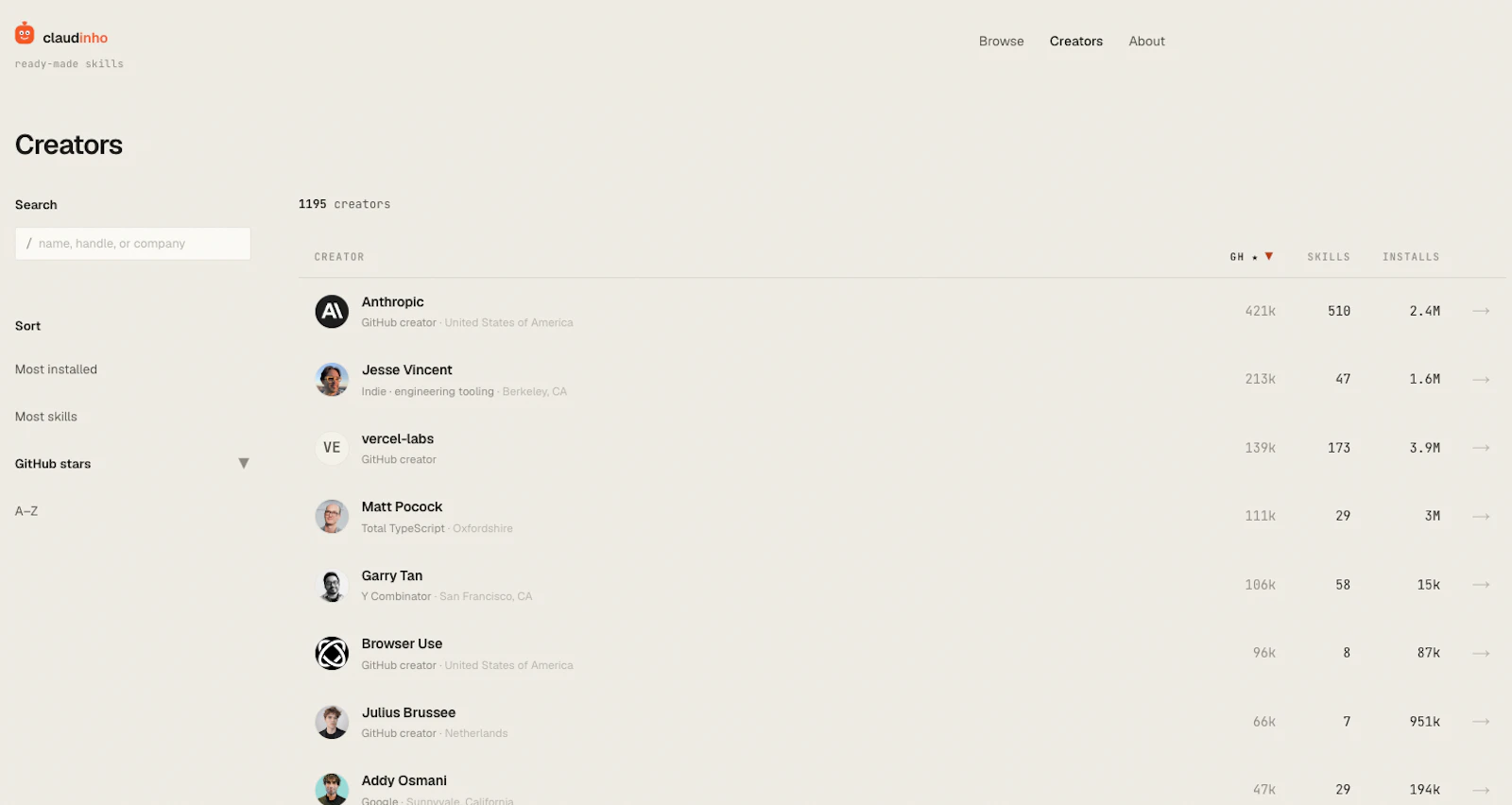Viewport: 1512px width, 805px height.
Task: Sort by Most skills
Action: coord(46,417)
